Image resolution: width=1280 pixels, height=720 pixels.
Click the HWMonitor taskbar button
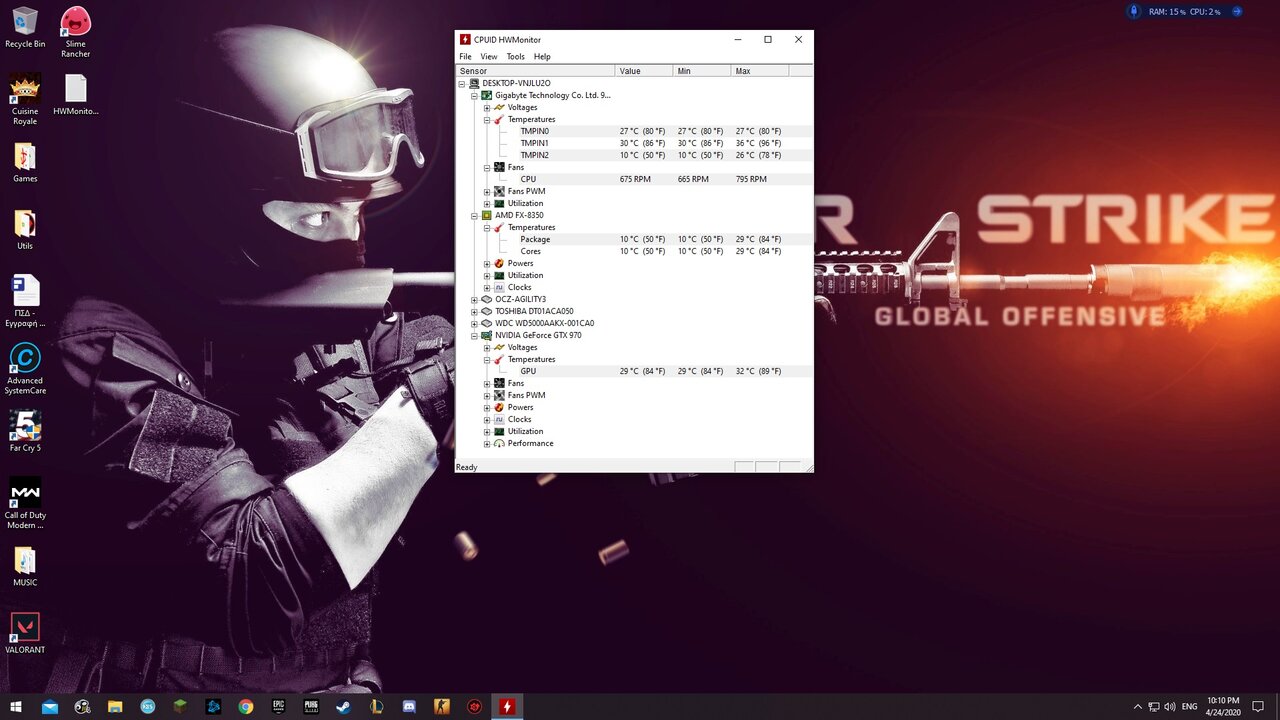(506, 707)
